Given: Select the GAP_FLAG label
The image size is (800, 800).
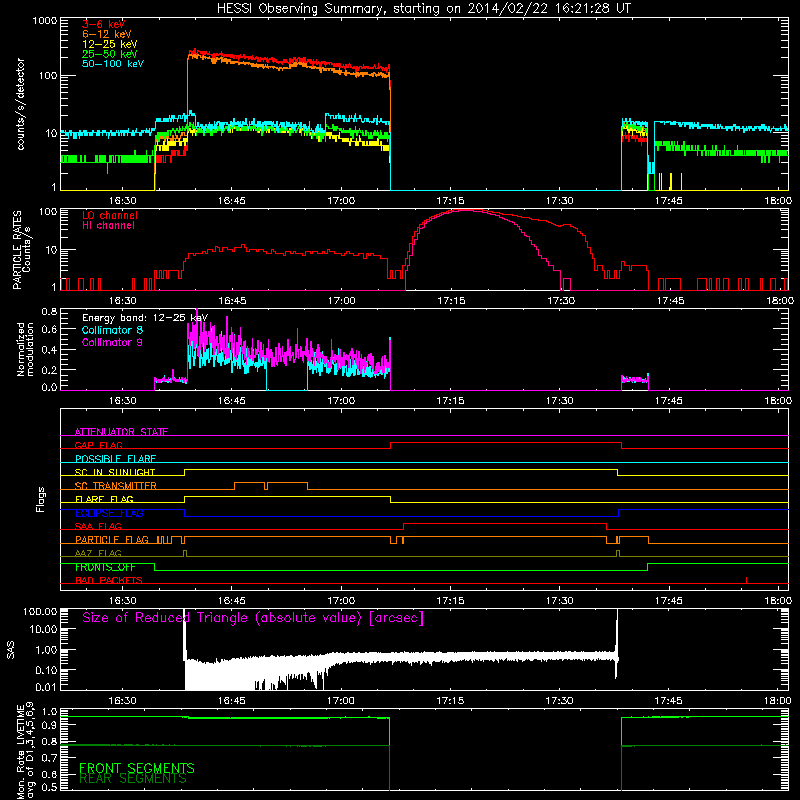Looking at the screenshot, I should click(98, 445).
